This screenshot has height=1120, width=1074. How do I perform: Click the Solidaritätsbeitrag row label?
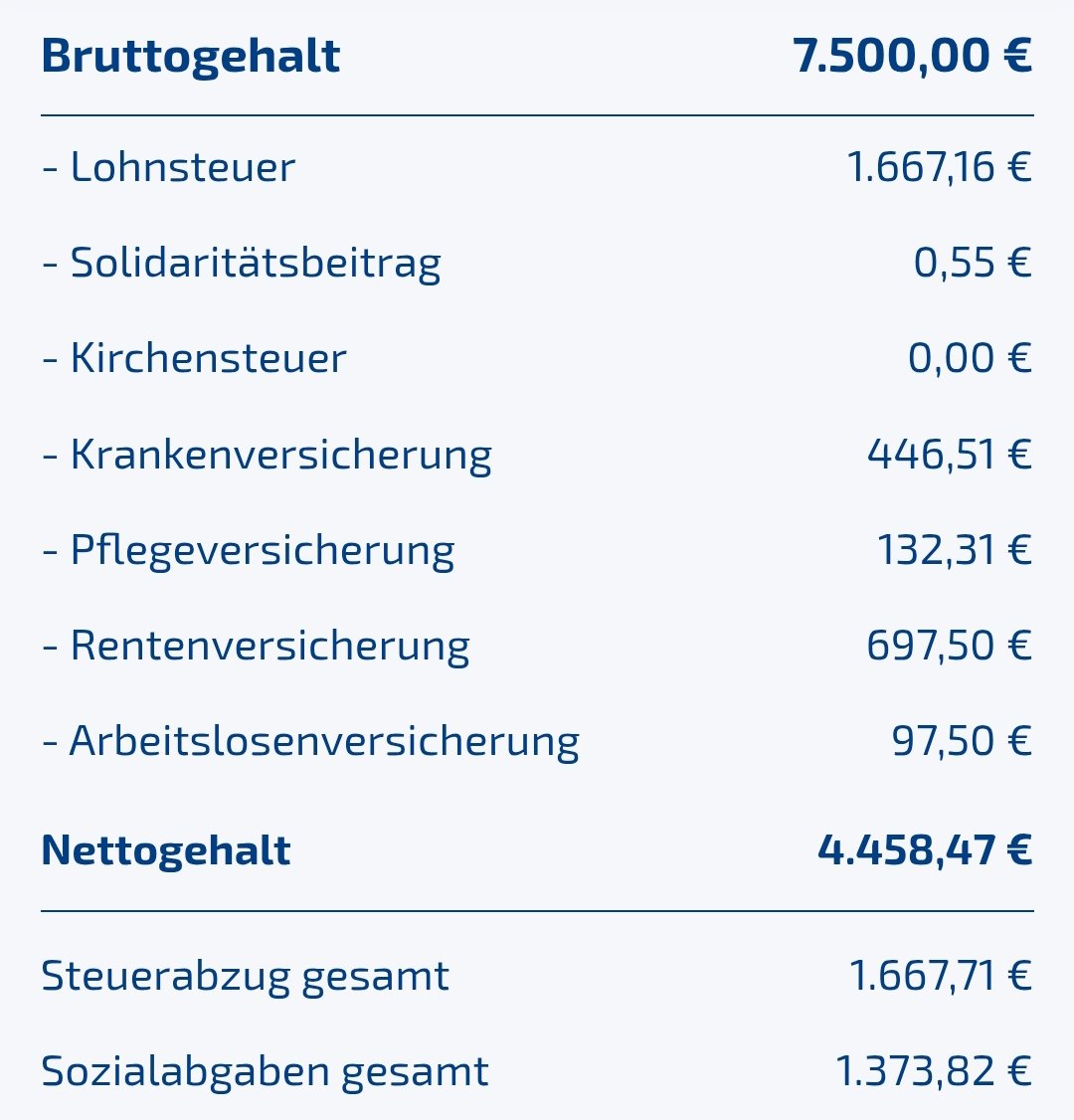242,263
